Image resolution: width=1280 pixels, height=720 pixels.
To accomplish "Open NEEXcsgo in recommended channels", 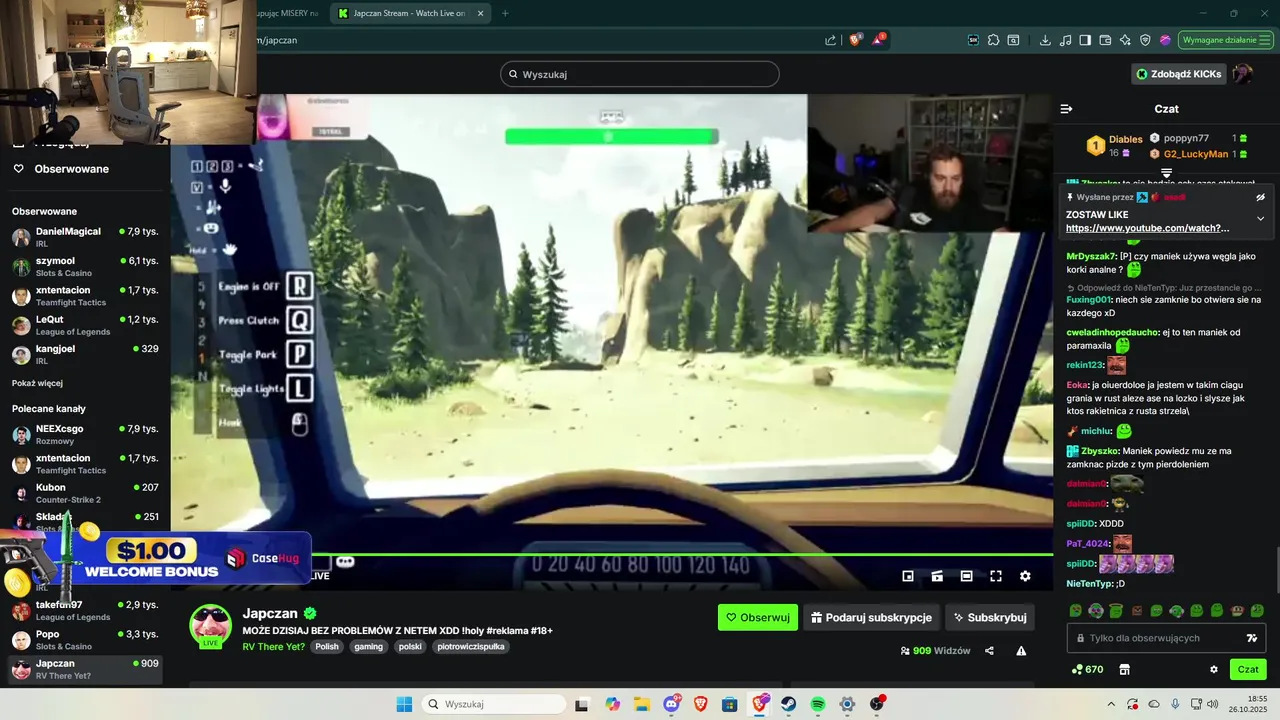I will pos(85,434).
